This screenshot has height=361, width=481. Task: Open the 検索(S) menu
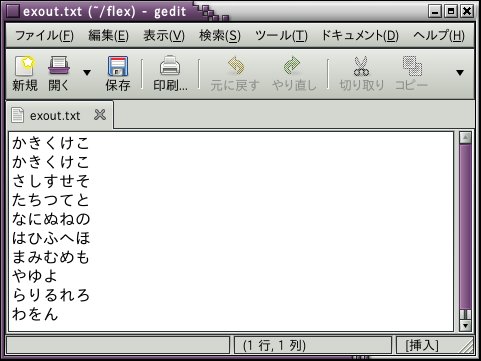tap(220, 35)
